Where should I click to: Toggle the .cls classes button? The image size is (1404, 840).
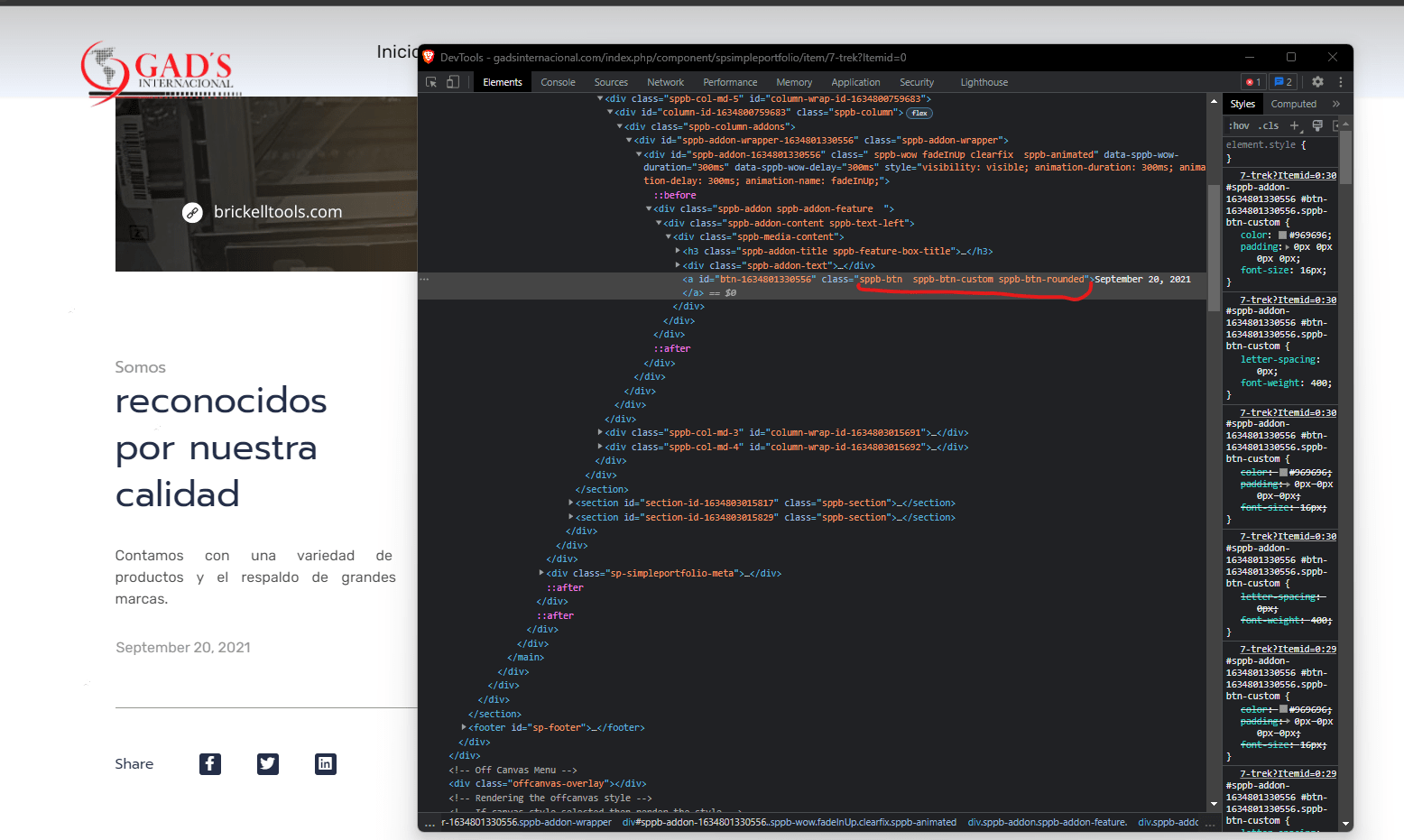[x=1269, y=126]
